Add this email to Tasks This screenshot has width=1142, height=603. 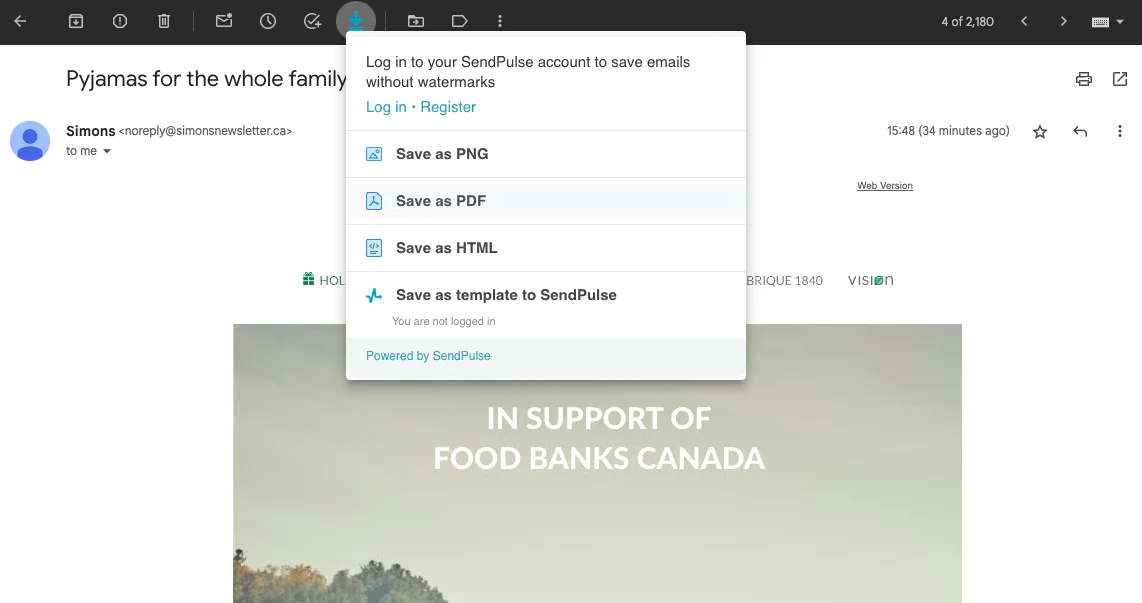tap(312, 20)
